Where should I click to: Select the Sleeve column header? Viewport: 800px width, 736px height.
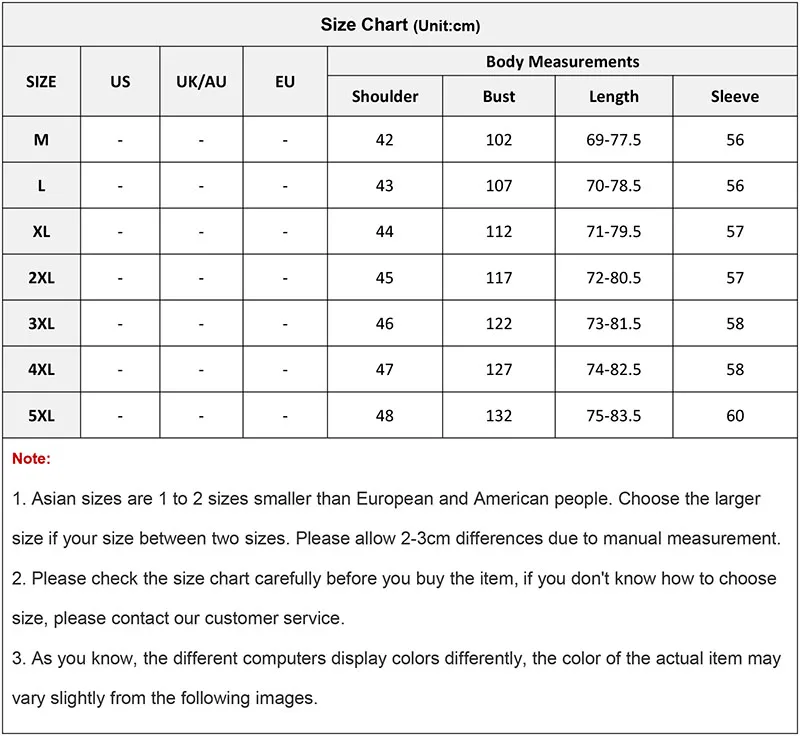pyautogui.click(x=735, y=96)
